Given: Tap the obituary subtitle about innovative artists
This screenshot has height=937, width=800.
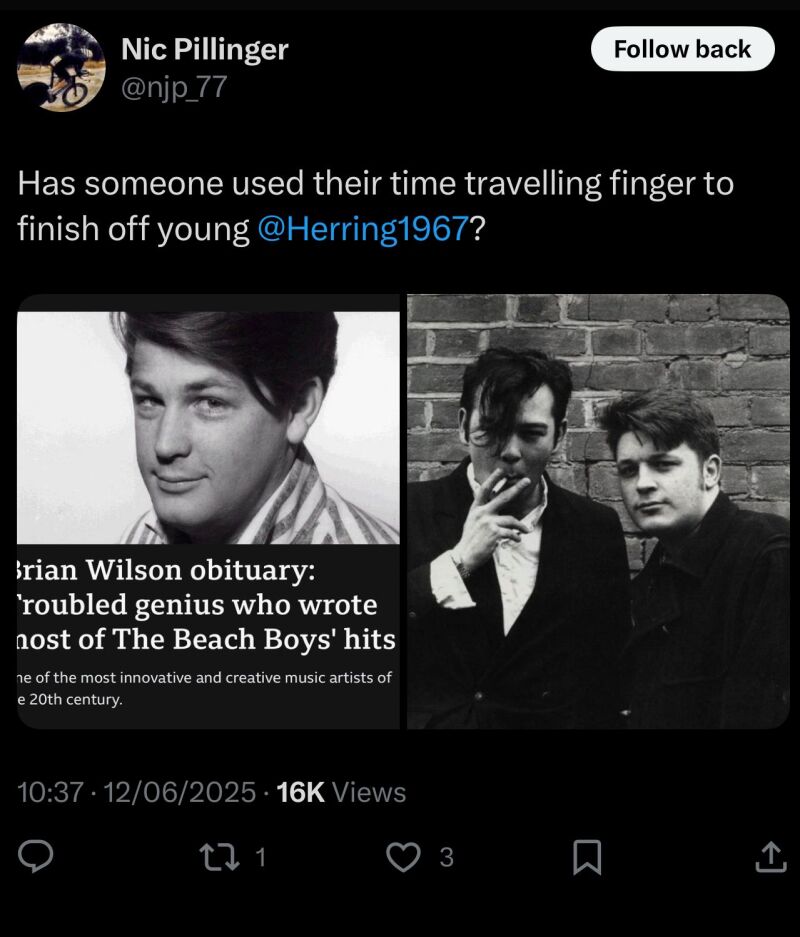Looking at the screenshot, I should [205, 688].
